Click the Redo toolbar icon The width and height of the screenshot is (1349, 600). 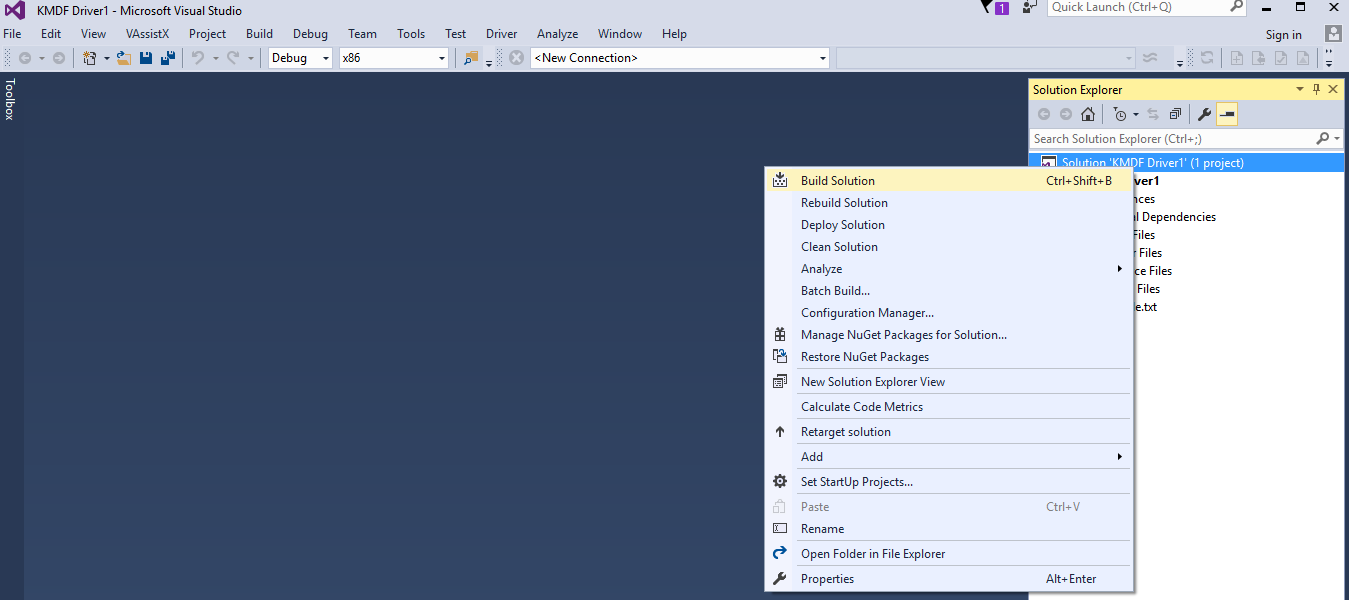[x=233, y=58]
